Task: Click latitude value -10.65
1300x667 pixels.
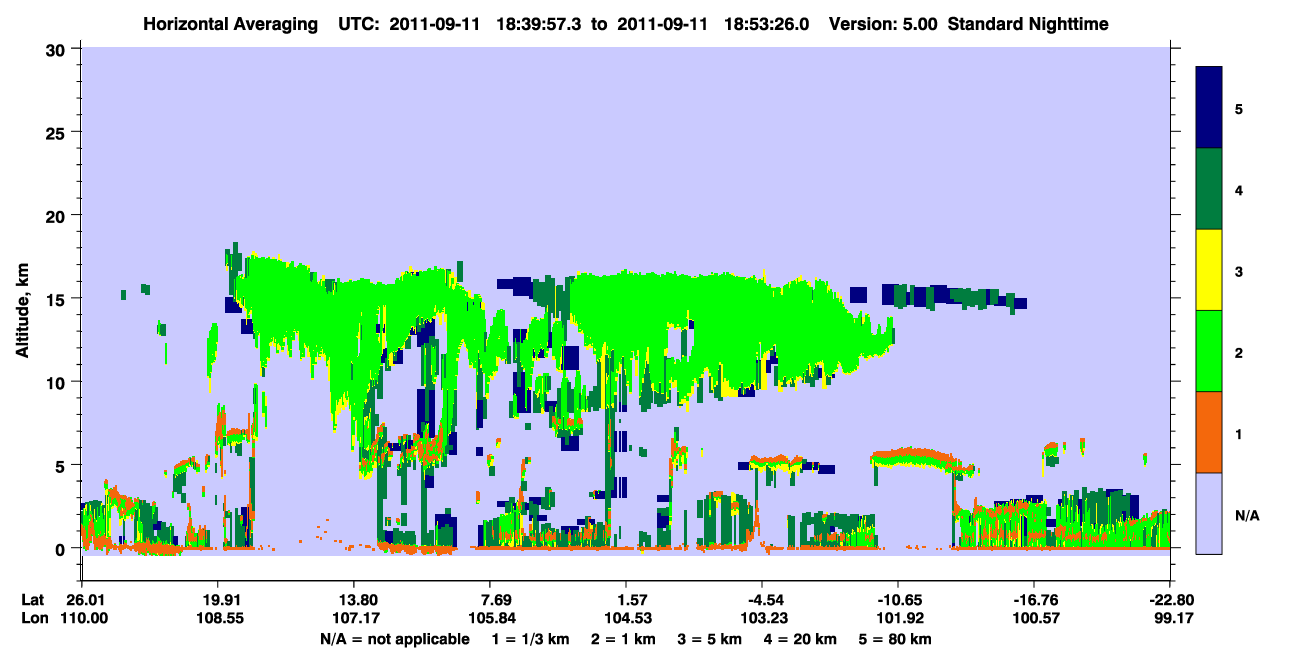Action: click(897, 600)
